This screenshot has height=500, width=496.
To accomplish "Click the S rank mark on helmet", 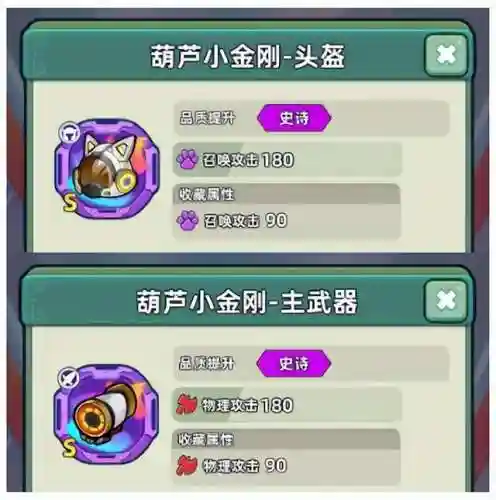I will [70, 203].
